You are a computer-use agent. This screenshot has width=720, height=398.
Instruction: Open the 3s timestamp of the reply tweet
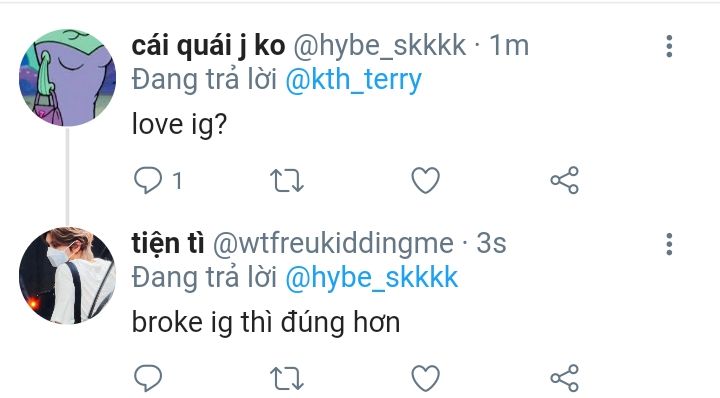click(x=491, y=244)
